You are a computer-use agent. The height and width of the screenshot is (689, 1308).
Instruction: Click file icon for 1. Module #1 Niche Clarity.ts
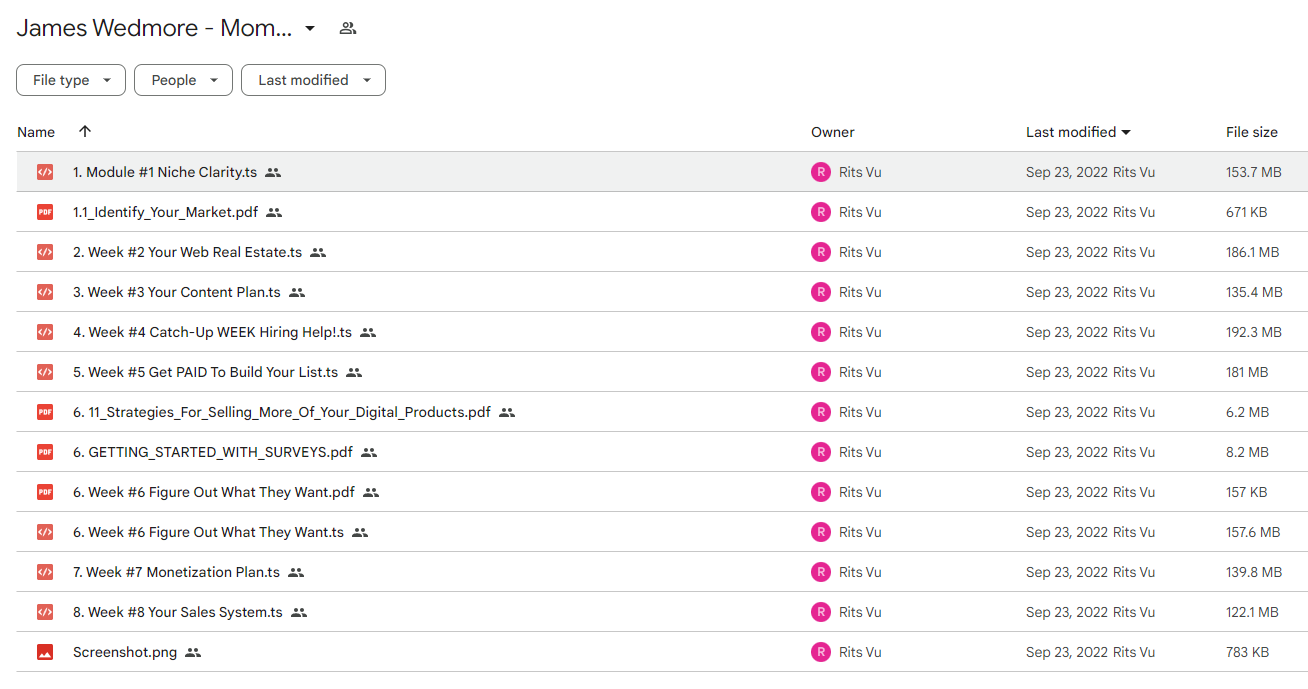click(45, 172)
